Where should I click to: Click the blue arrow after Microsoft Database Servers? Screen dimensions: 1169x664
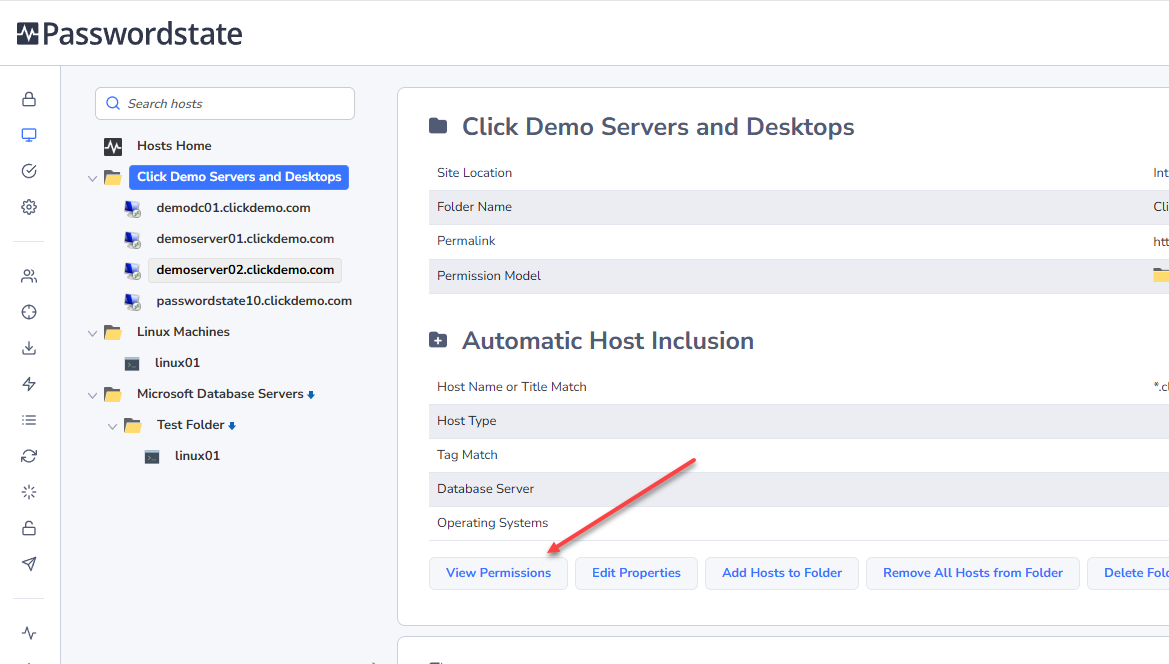coord(311,395)
